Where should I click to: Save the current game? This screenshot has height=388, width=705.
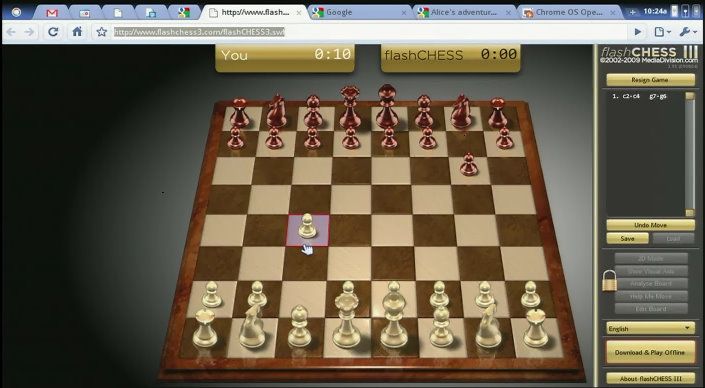click(x=627, y=239)
